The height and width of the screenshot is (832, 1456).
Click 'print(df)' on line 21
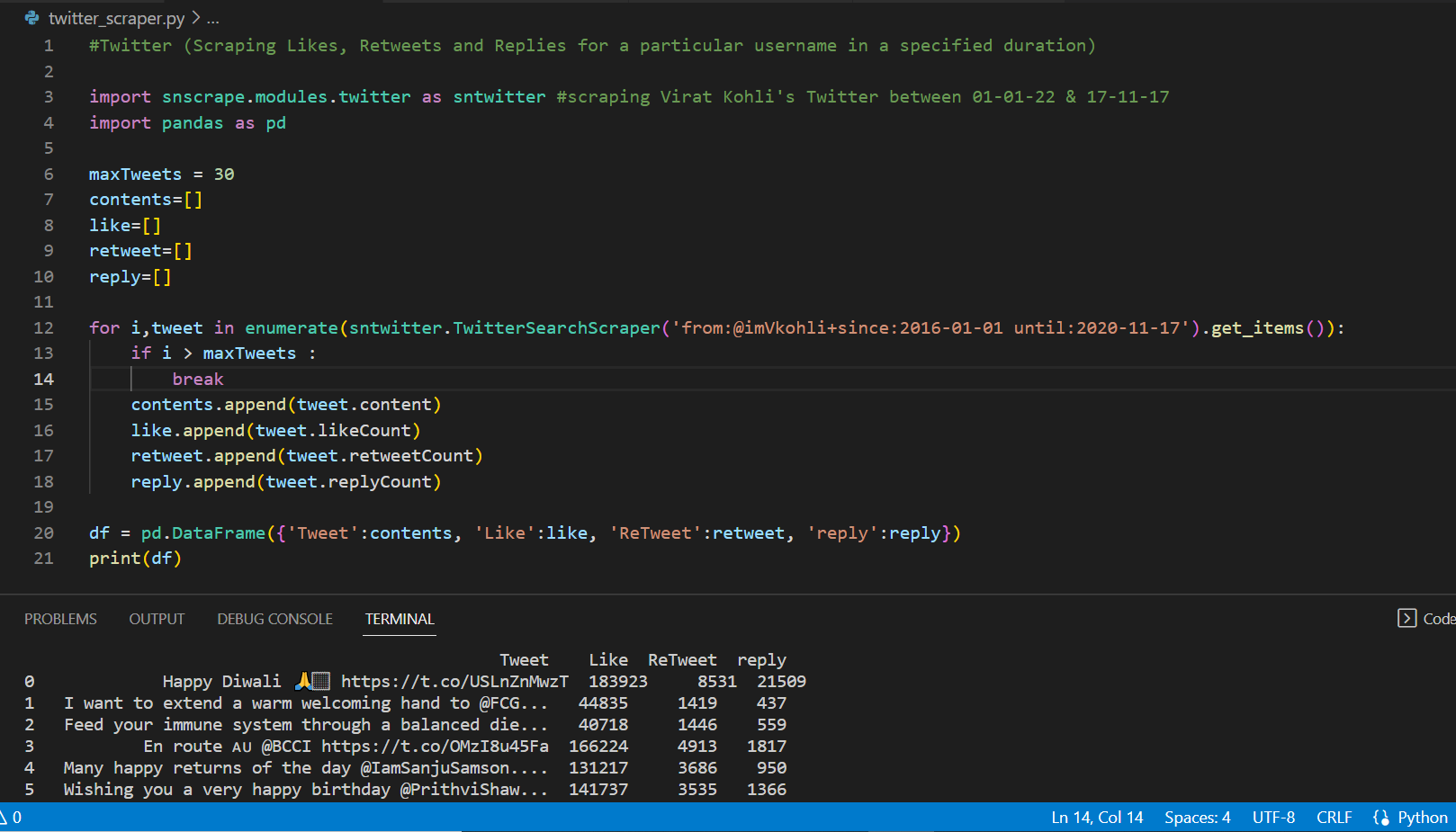coord(135,558)
